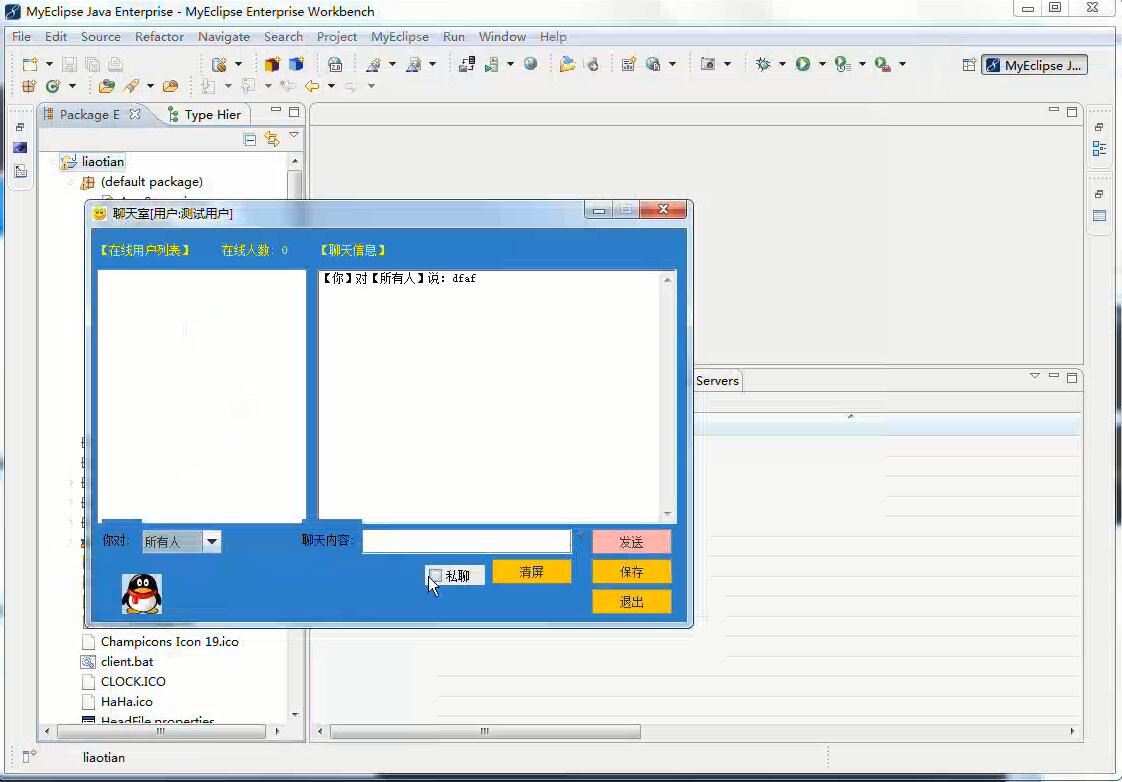Open the web browser globe icon
The width and height of the screenshot is (1122, 782).
[x=530, y=64]
